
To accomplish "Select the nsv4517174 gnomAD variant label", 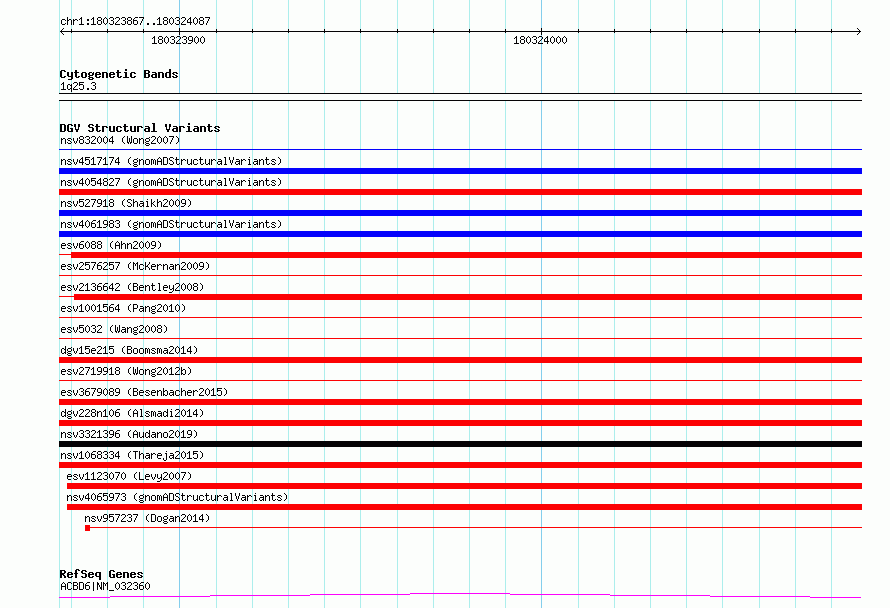I will (x=171, y=161).
